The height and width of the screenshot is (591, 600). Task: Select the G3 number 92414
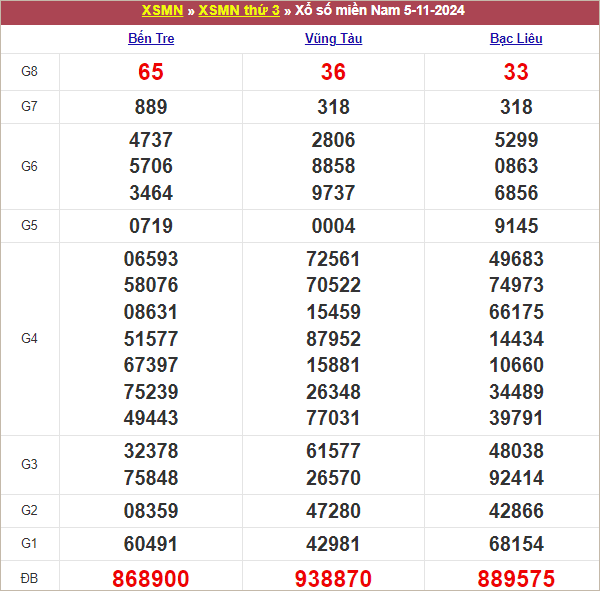tap(516, 478)
